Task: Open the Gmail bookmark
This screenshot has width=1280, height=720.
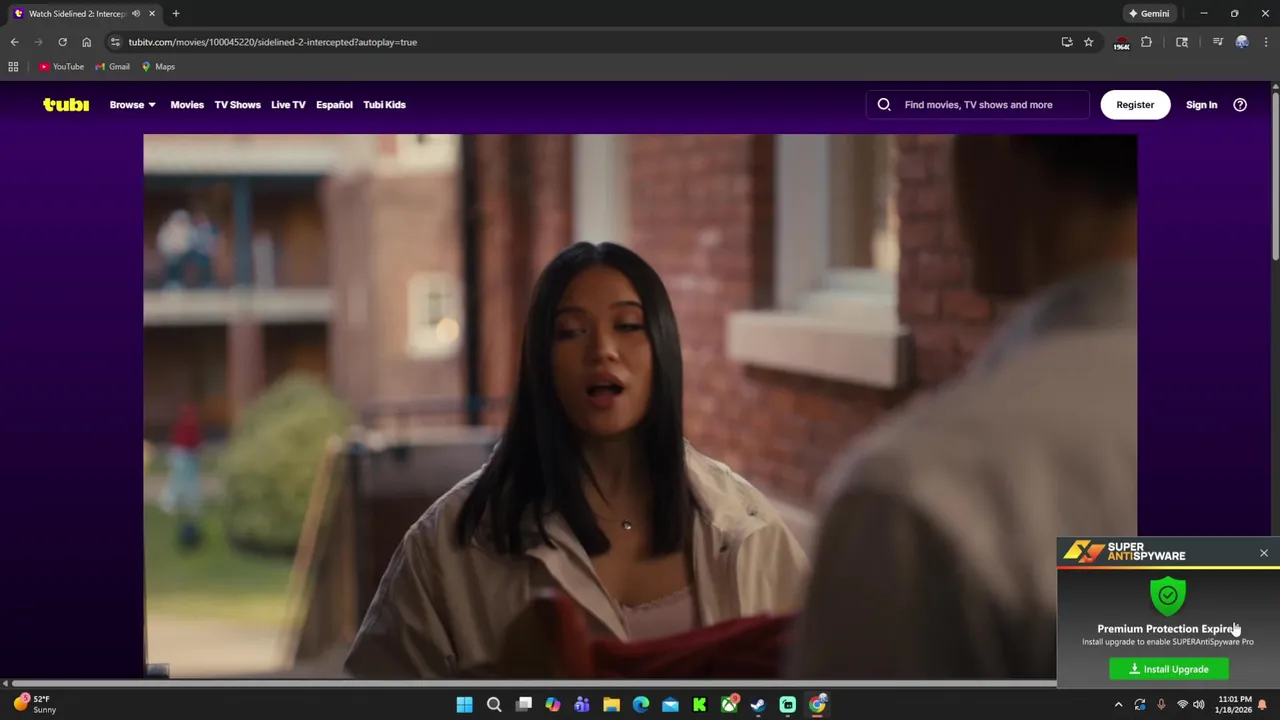Action: click(112, 67)
